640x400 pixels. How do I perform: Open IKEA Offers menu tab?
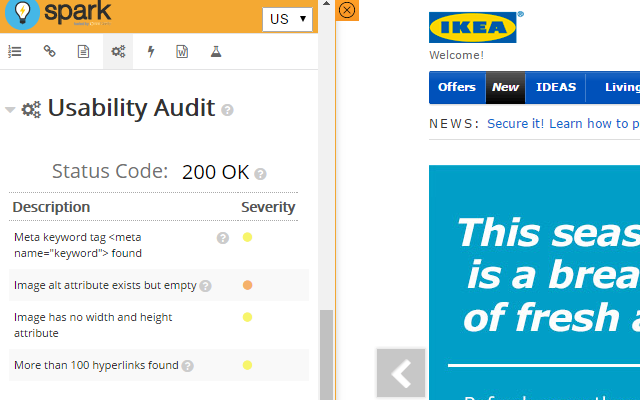pyautogui.click(x=457, y=87)
